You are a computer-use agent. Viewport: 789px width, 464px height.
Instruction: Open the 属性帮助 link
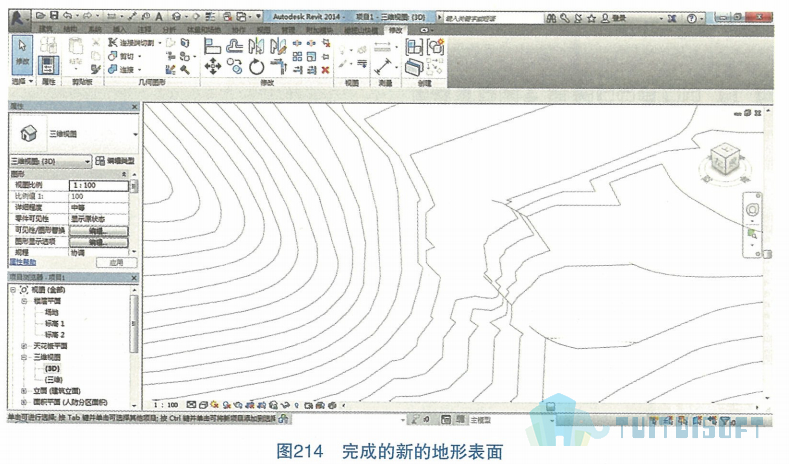point(23,262)
